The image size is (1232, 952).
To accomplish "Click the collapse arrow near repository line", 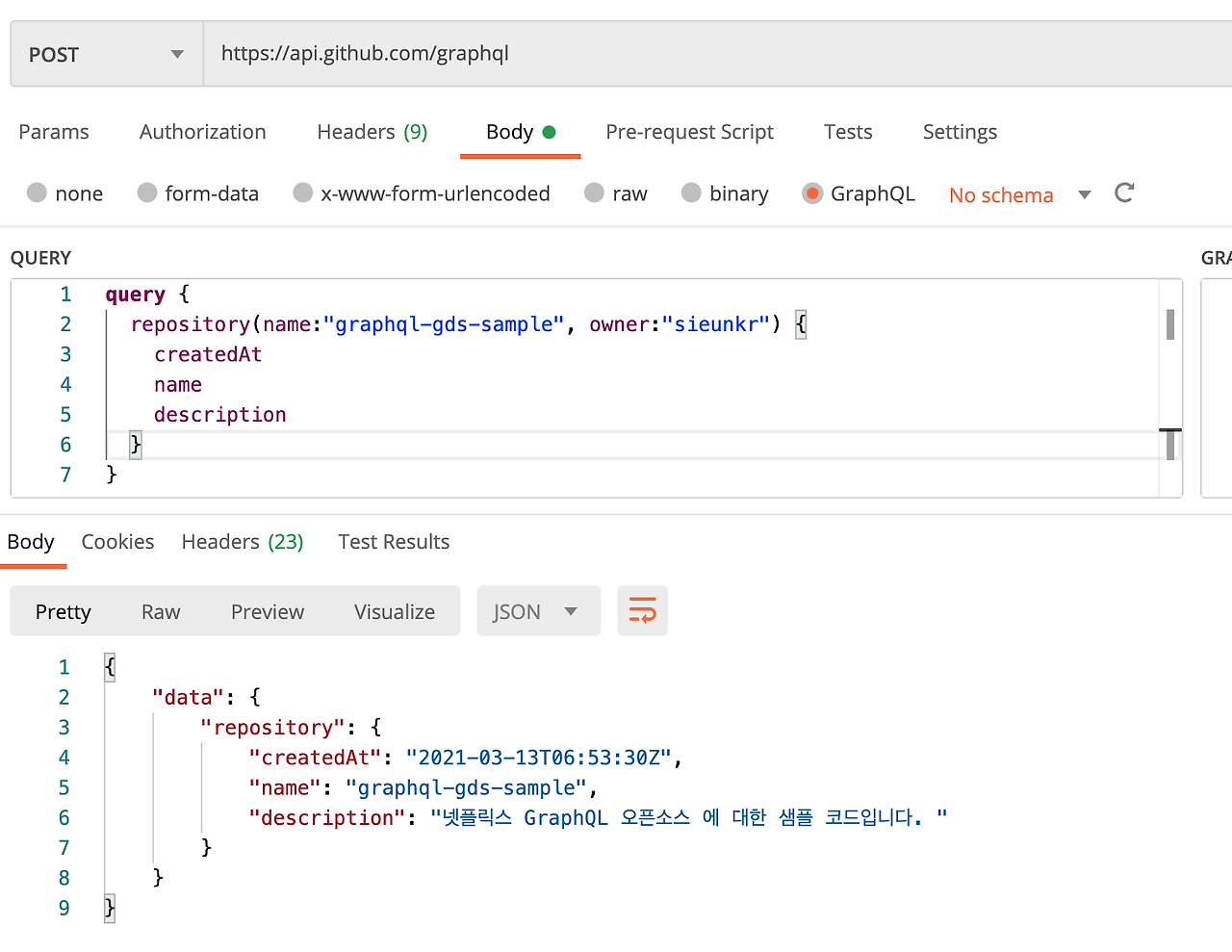I will click(x=800, y=323).
